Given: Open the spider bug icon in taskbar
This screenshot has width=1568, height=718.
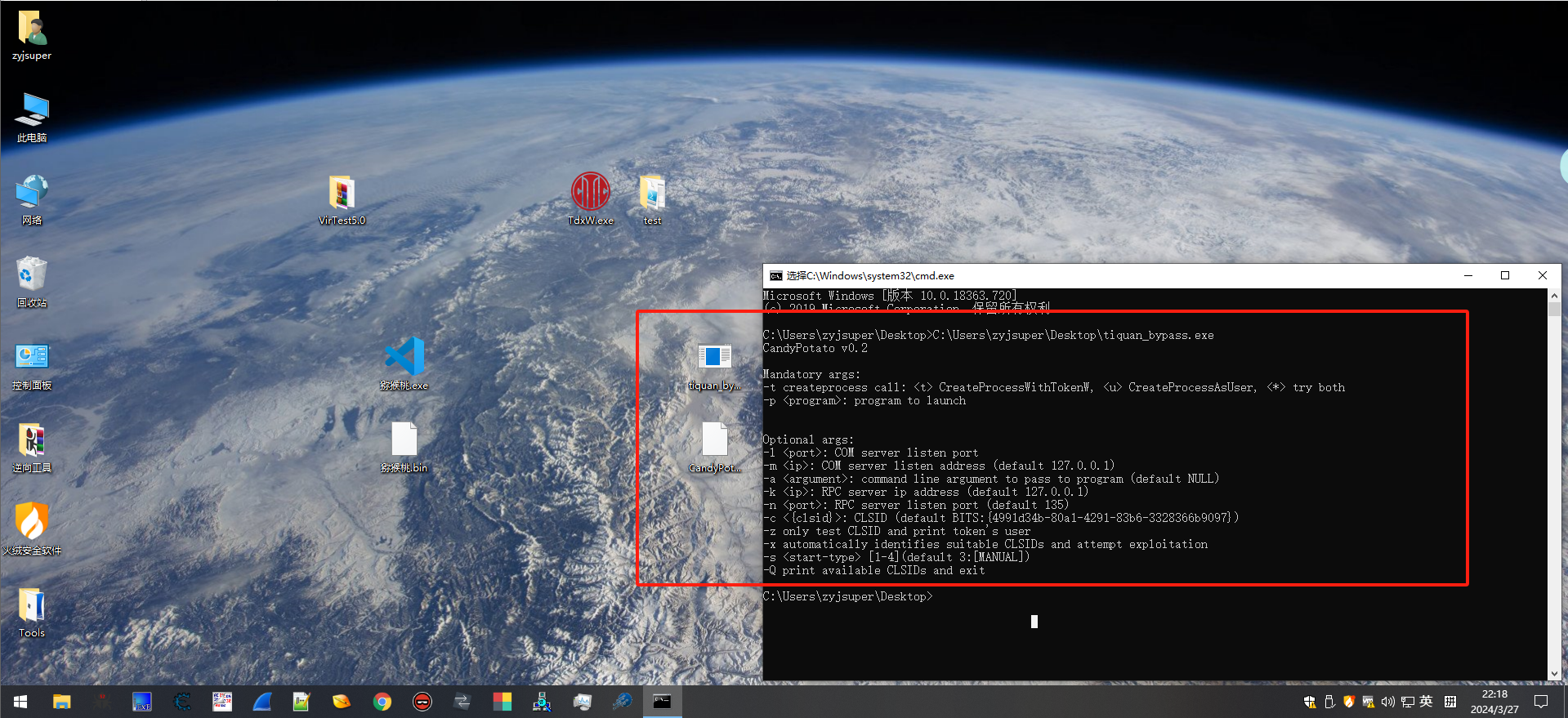Looking at the screenshot, I should 101,702.
